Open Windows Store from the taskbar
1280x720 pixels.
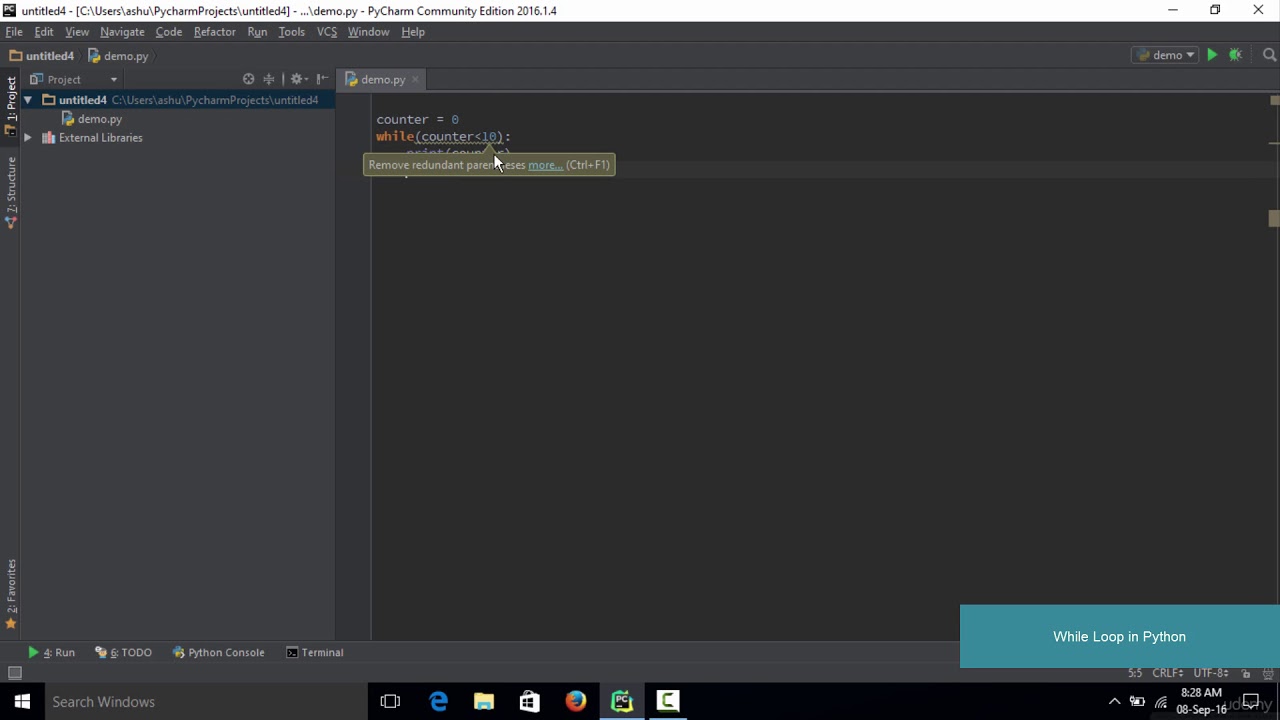pyautogui.click(x=530, y=701)
